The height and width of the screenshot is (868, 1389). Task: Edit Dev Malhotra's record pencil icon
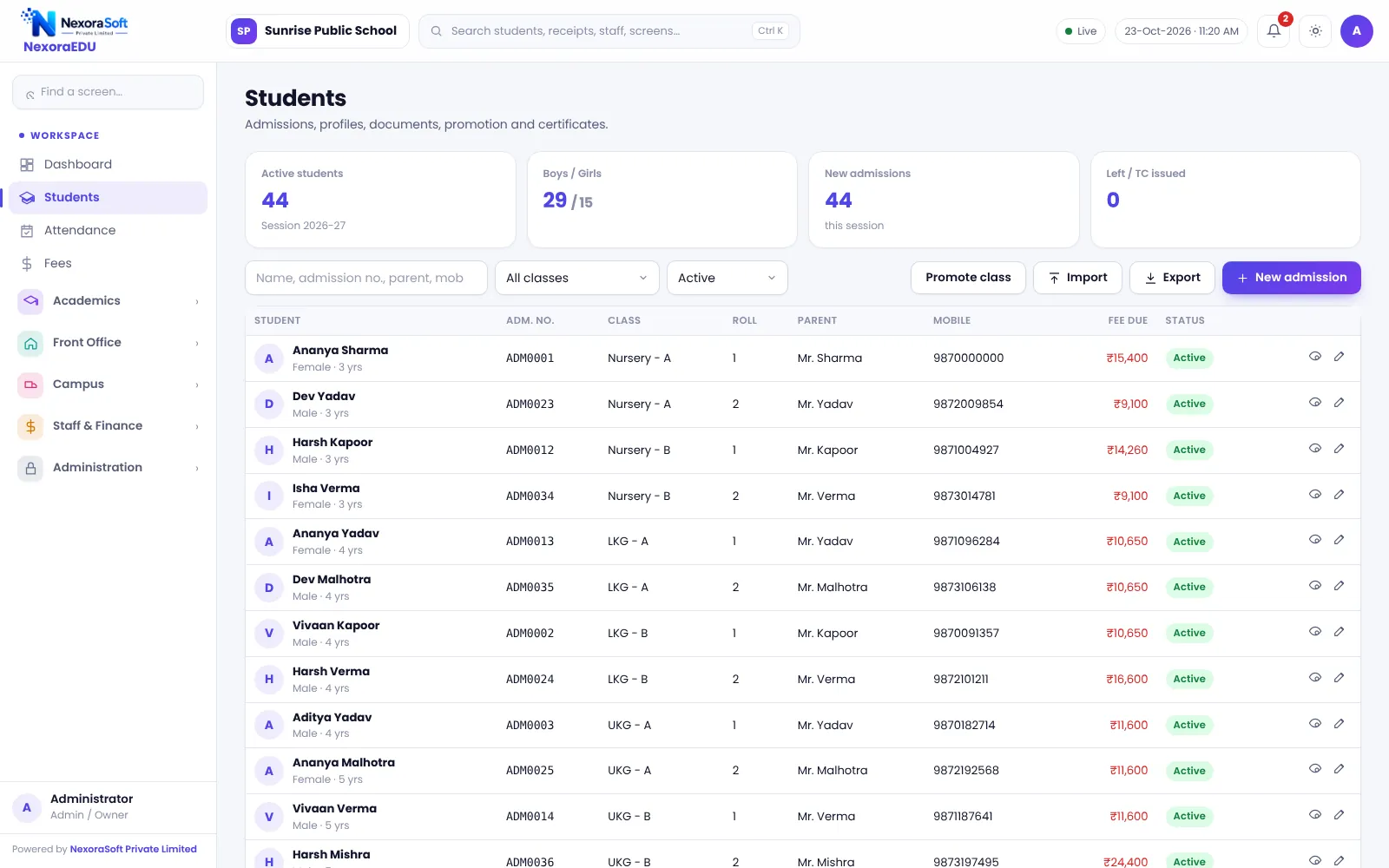pyautogui.click(x=1340, y=586)
